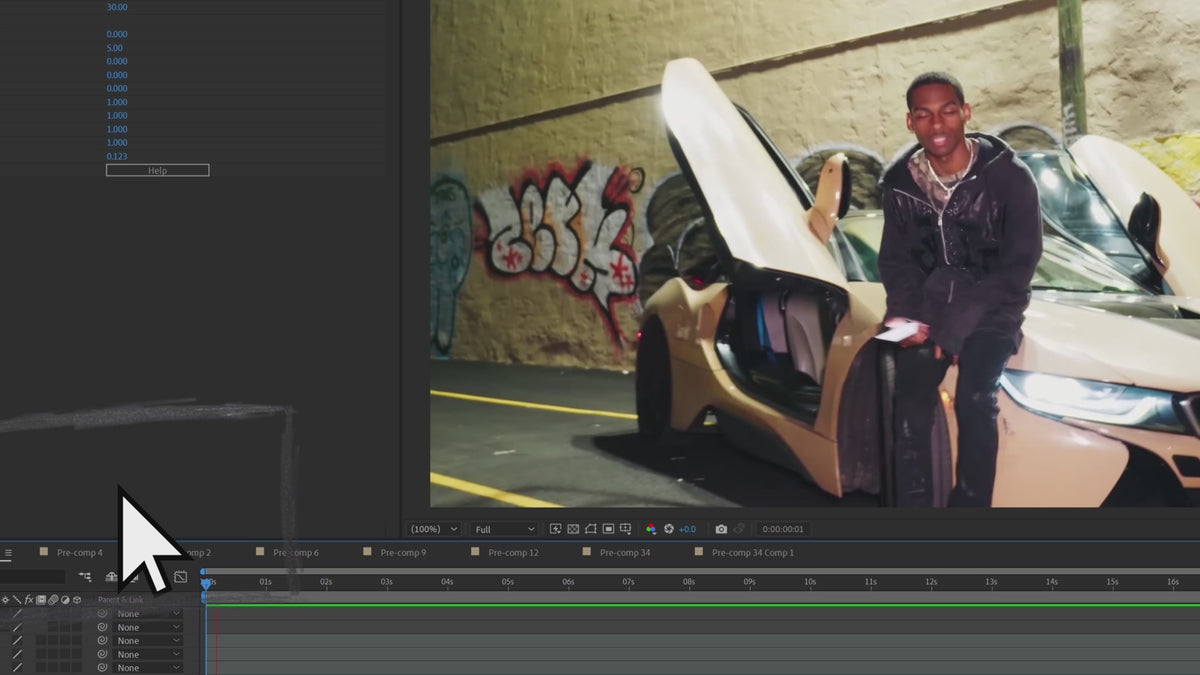Open the grid and guide options icon
This screenshot has height=675, width=1200.
626,529
